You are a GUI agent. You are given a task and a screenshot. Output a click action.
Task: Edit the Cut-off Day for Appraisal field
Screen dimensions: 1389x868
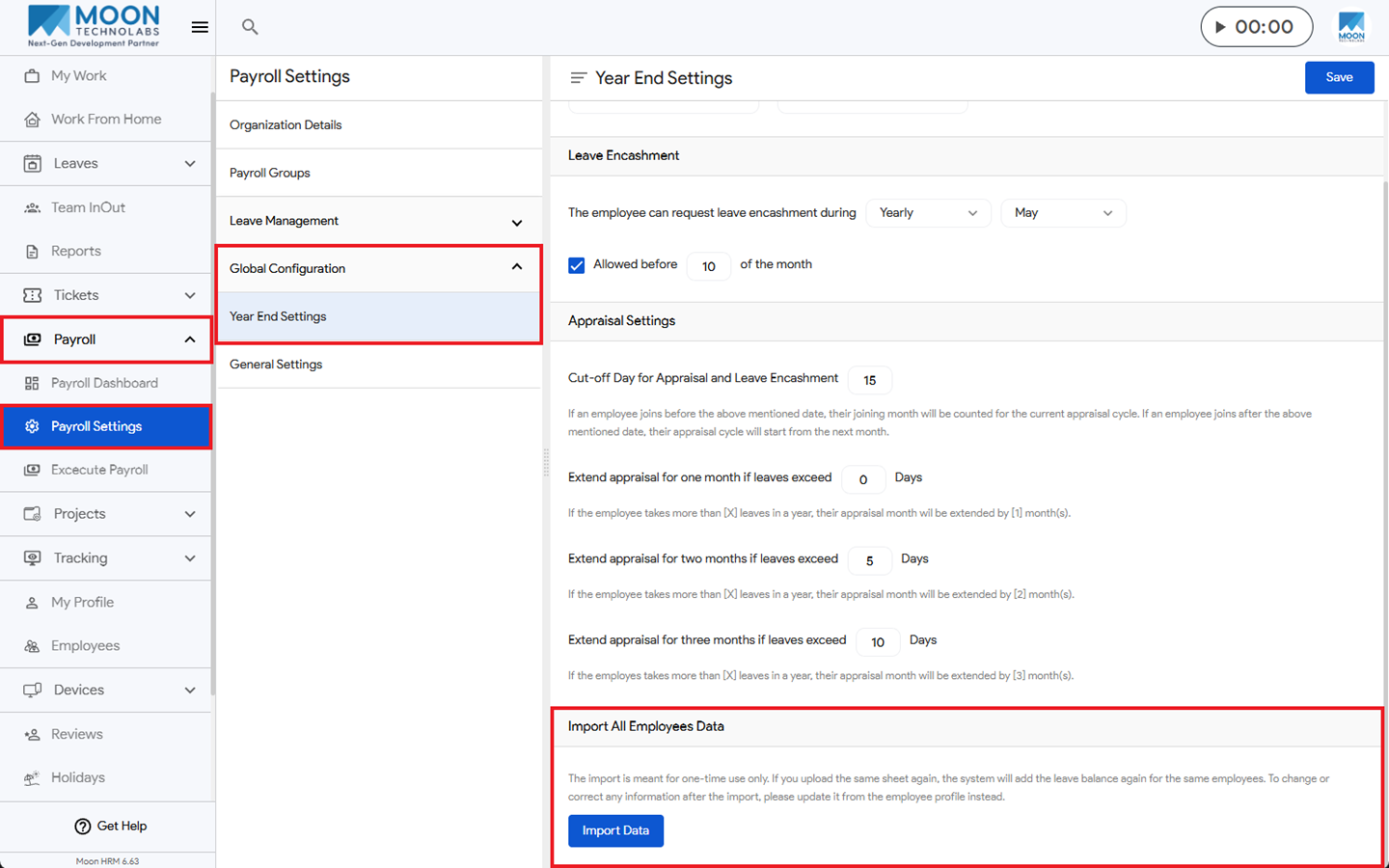click(x=870, y=380)
